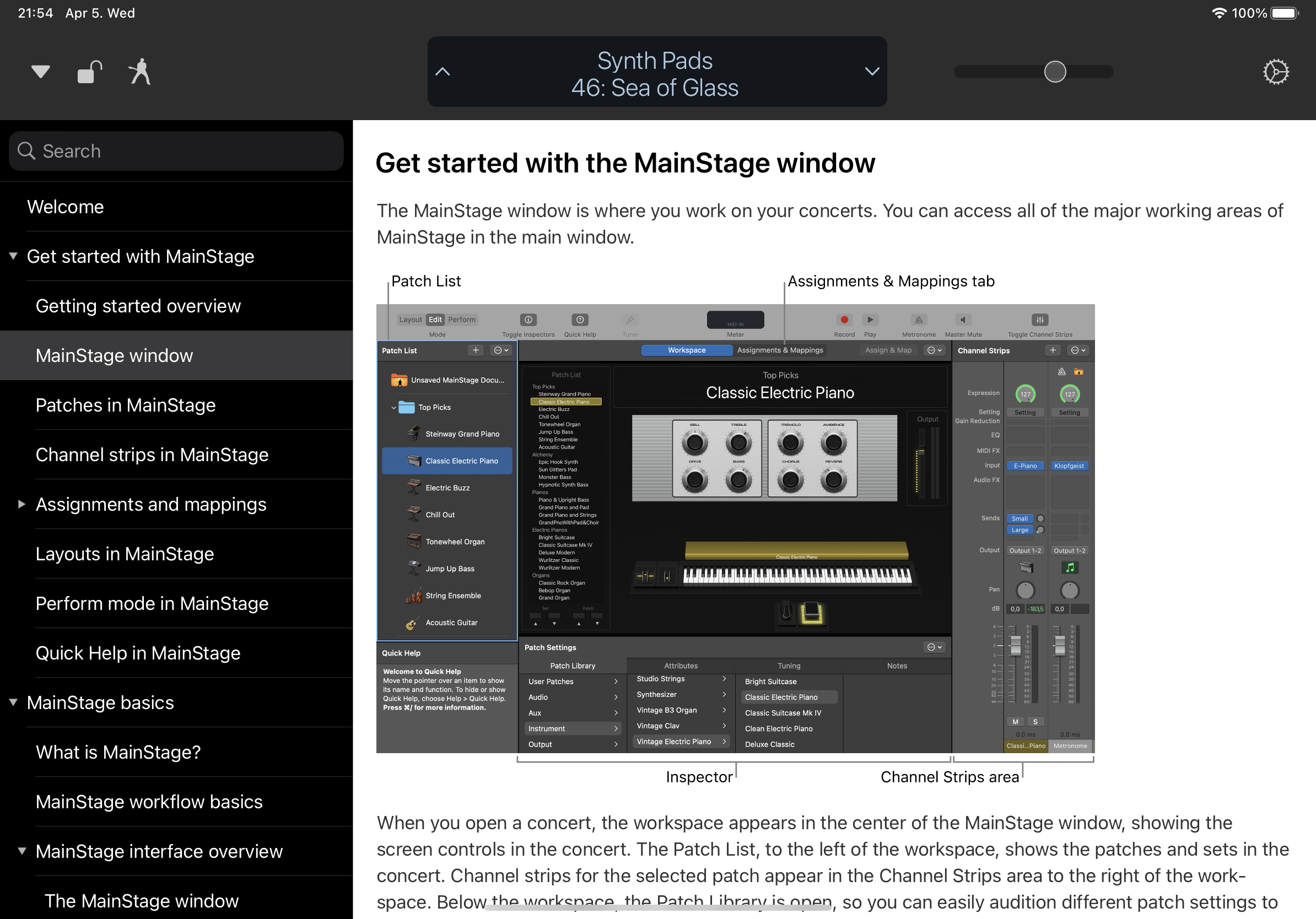The height and width of the screenshot is (919, 1316).
Task: Tap the Wi-Fi status icon
Action: (1218, 13)
